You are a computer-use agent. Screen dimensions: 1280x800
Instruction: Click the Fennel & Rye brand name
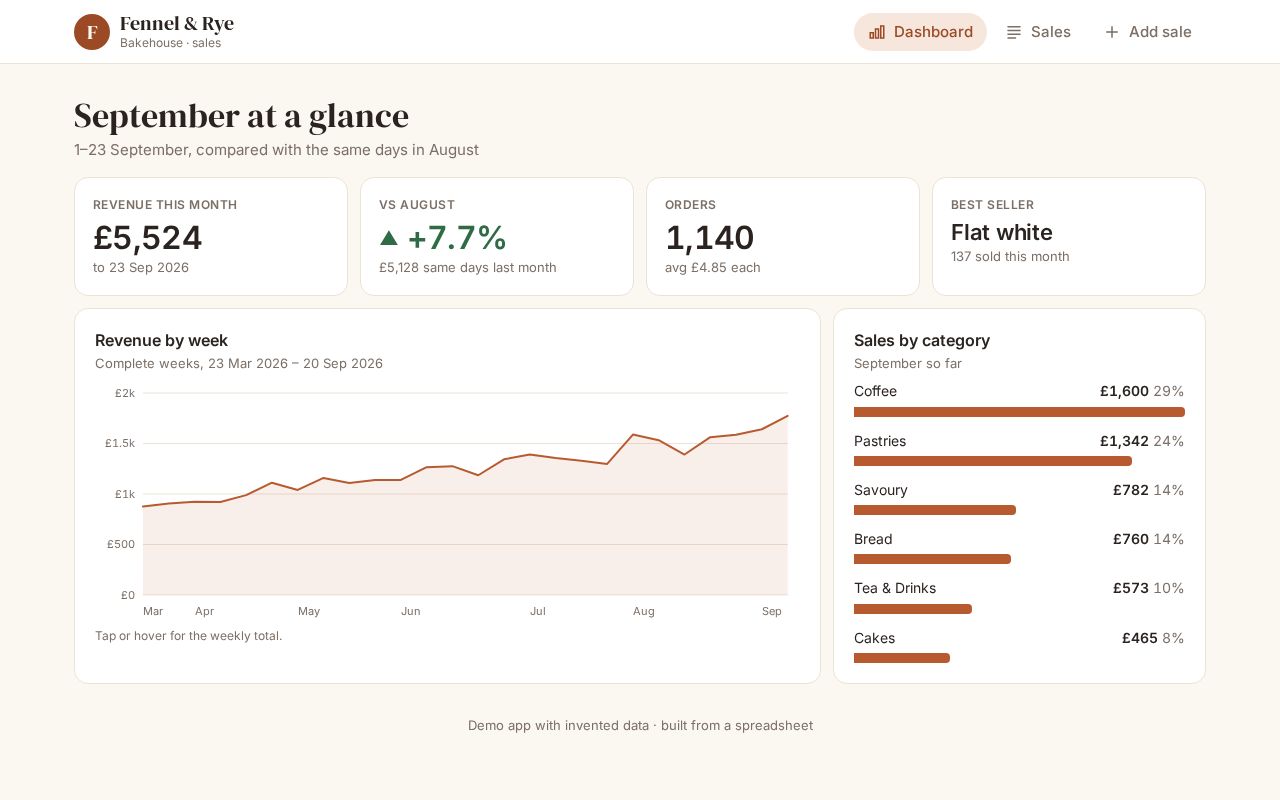(x=177, y=24)
